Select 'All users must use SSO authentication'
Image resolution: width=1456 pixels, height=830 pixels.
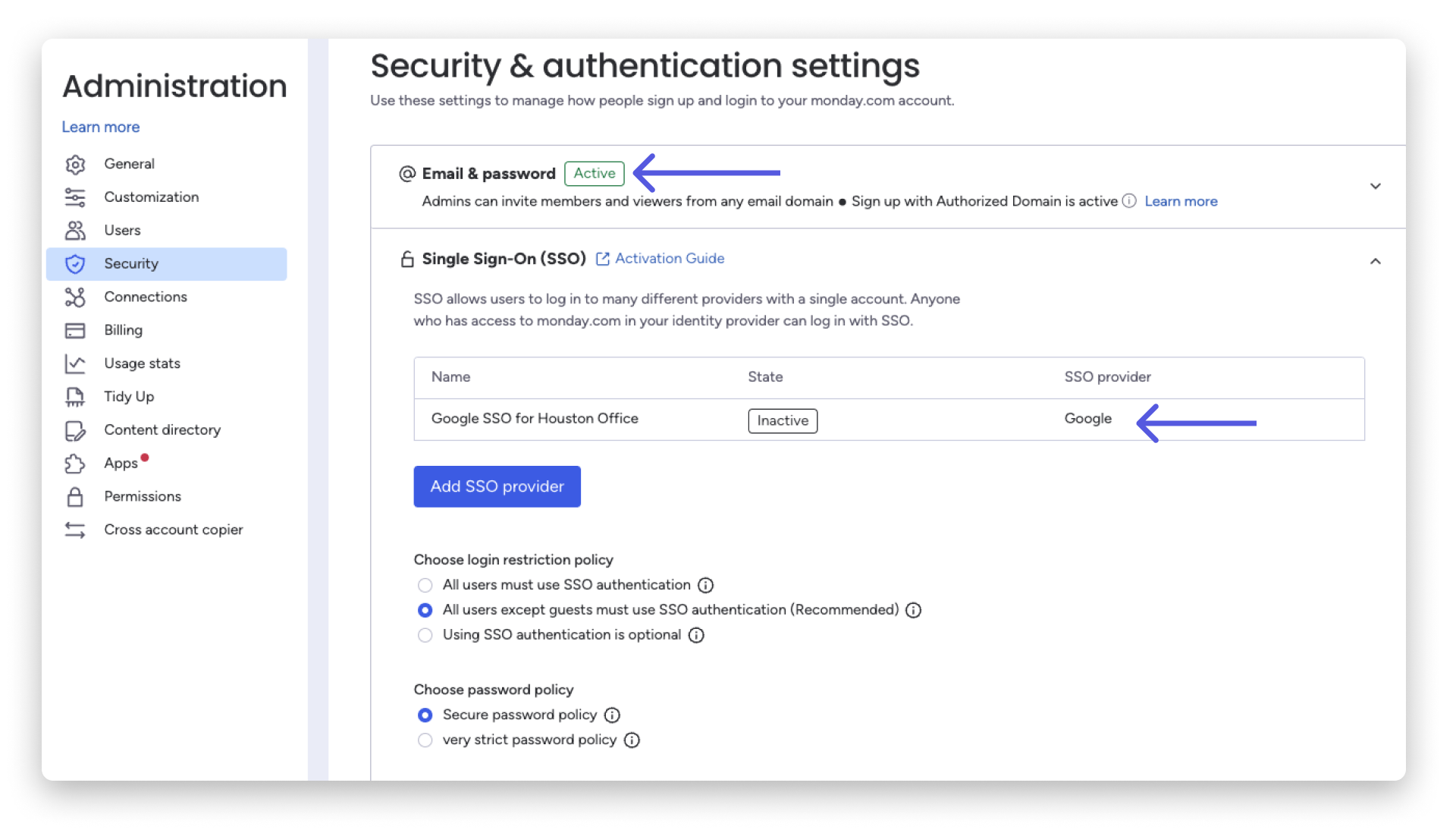point(425,585)
